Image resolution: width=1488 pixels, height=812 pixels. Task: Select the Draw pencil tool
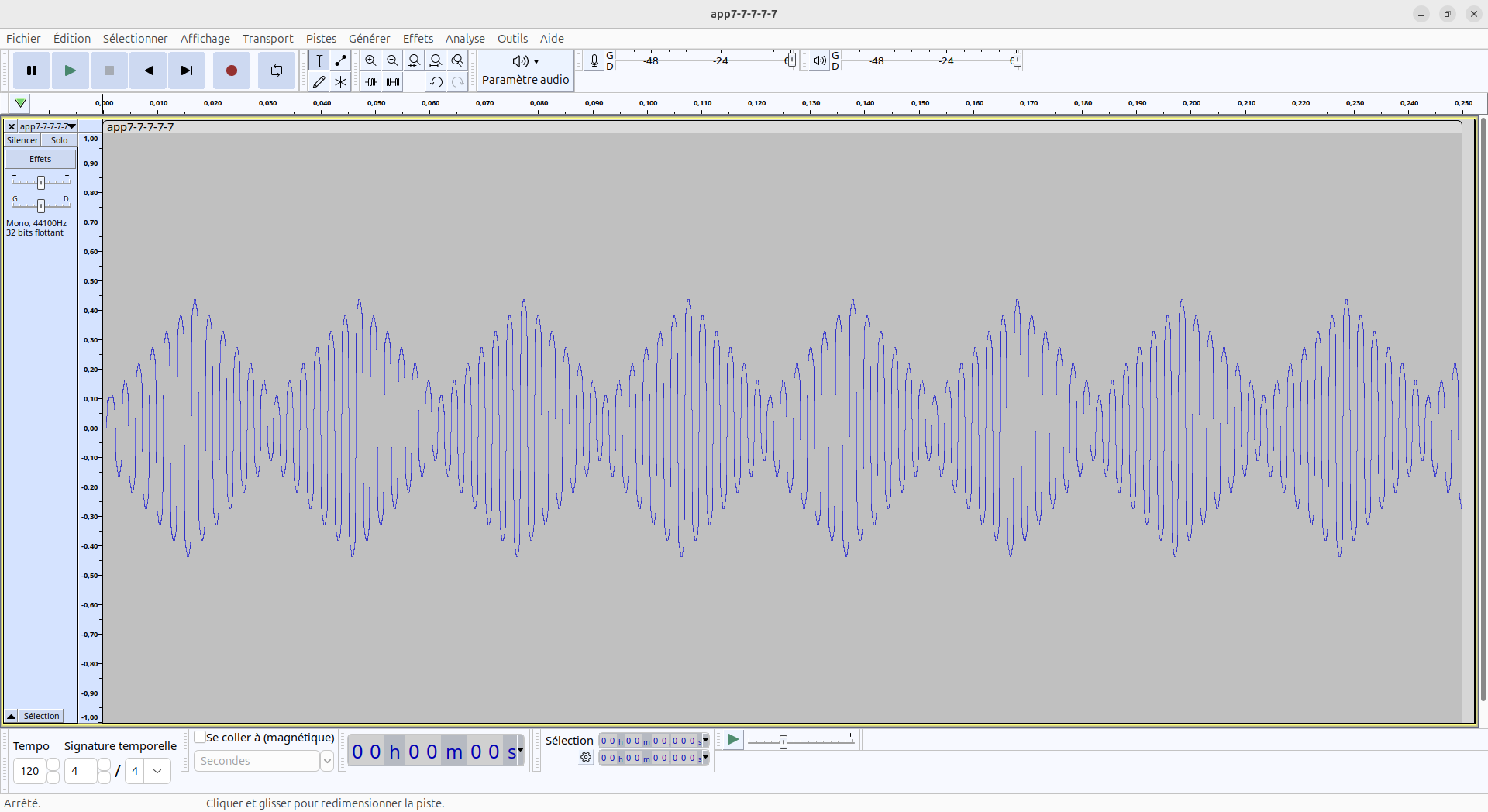click(319, 82)
